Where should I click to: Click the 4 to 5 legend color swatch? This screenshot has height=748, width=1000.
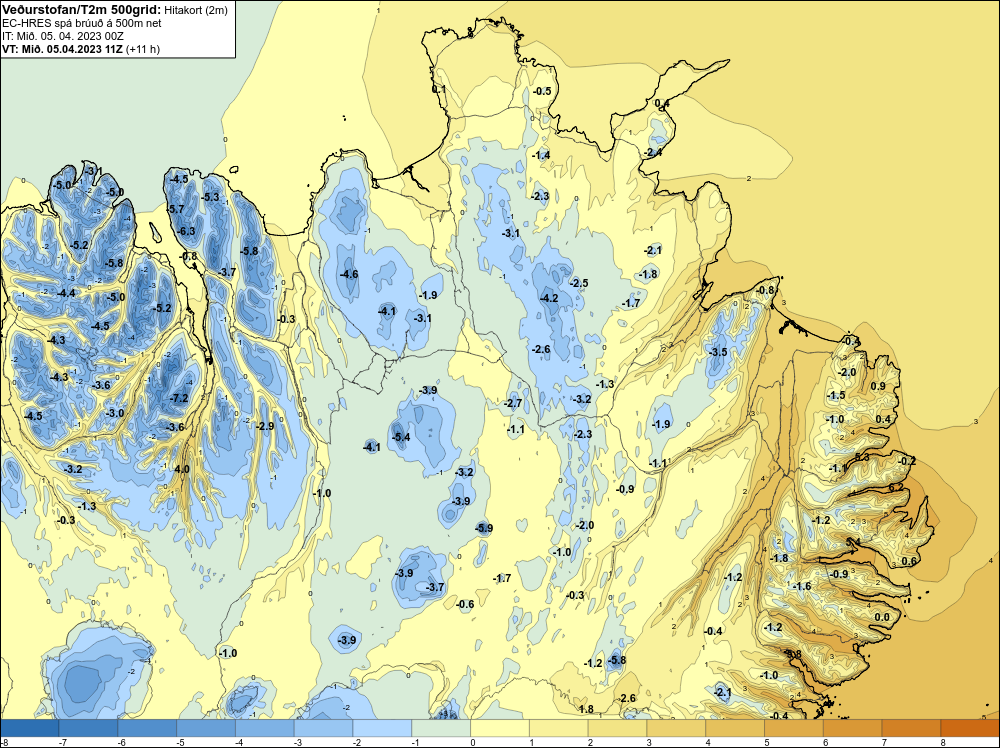[735, 728]
